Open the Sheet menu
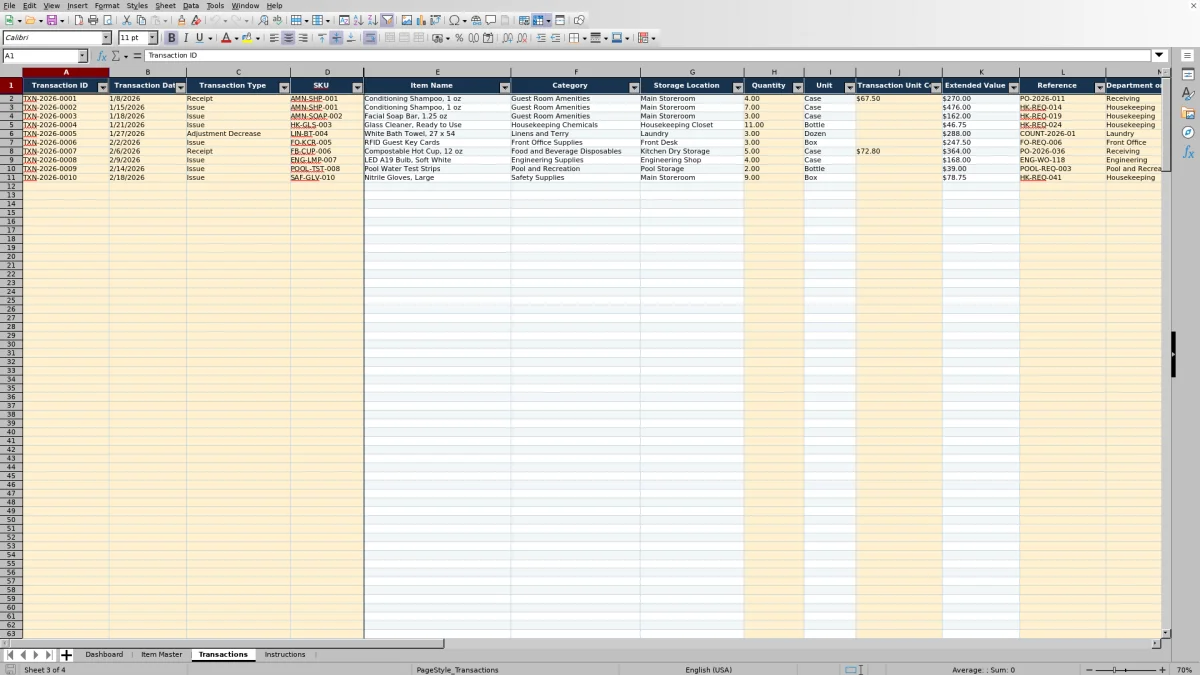Viewport: 1200px width, 675px height. click(x=165, y=5)
